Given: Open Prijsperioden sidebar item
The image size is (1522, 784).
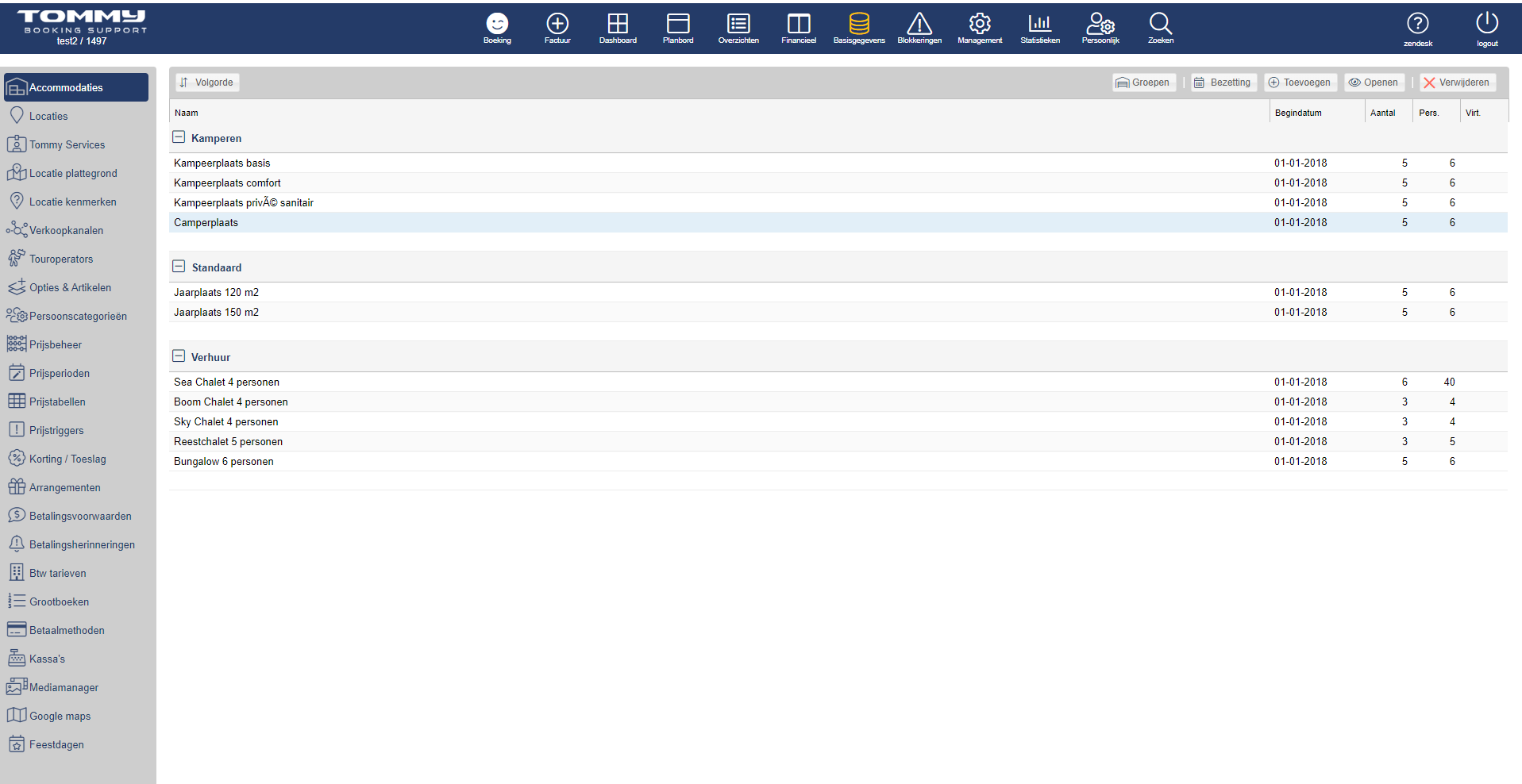Looking at the screenshot, I should click(76, 373).
